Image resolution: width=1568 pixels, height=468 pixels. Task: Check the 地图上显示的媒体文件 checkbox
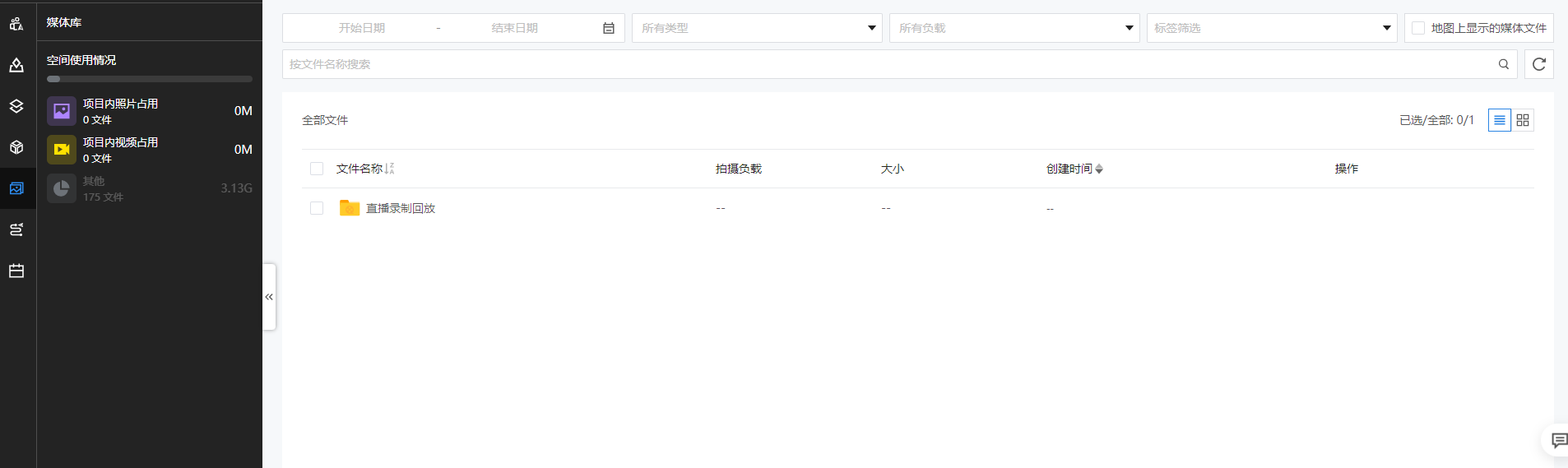pyautogui.click(x=1418, y=28)
